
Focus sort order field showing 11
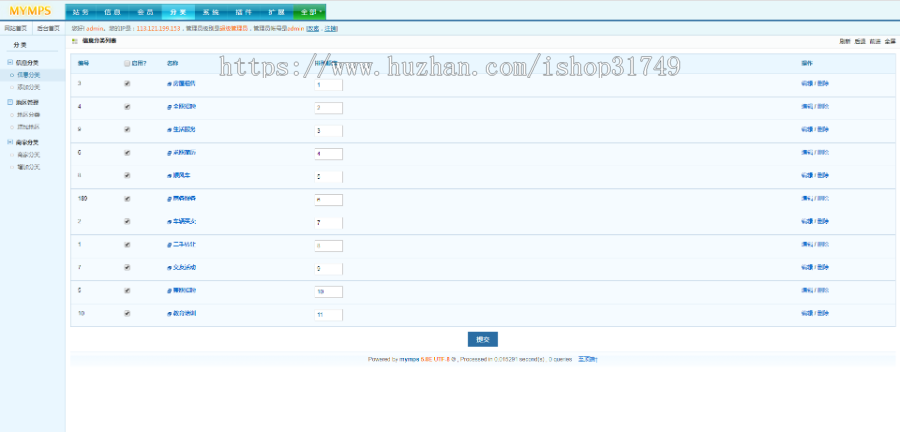tap(328, 315)
